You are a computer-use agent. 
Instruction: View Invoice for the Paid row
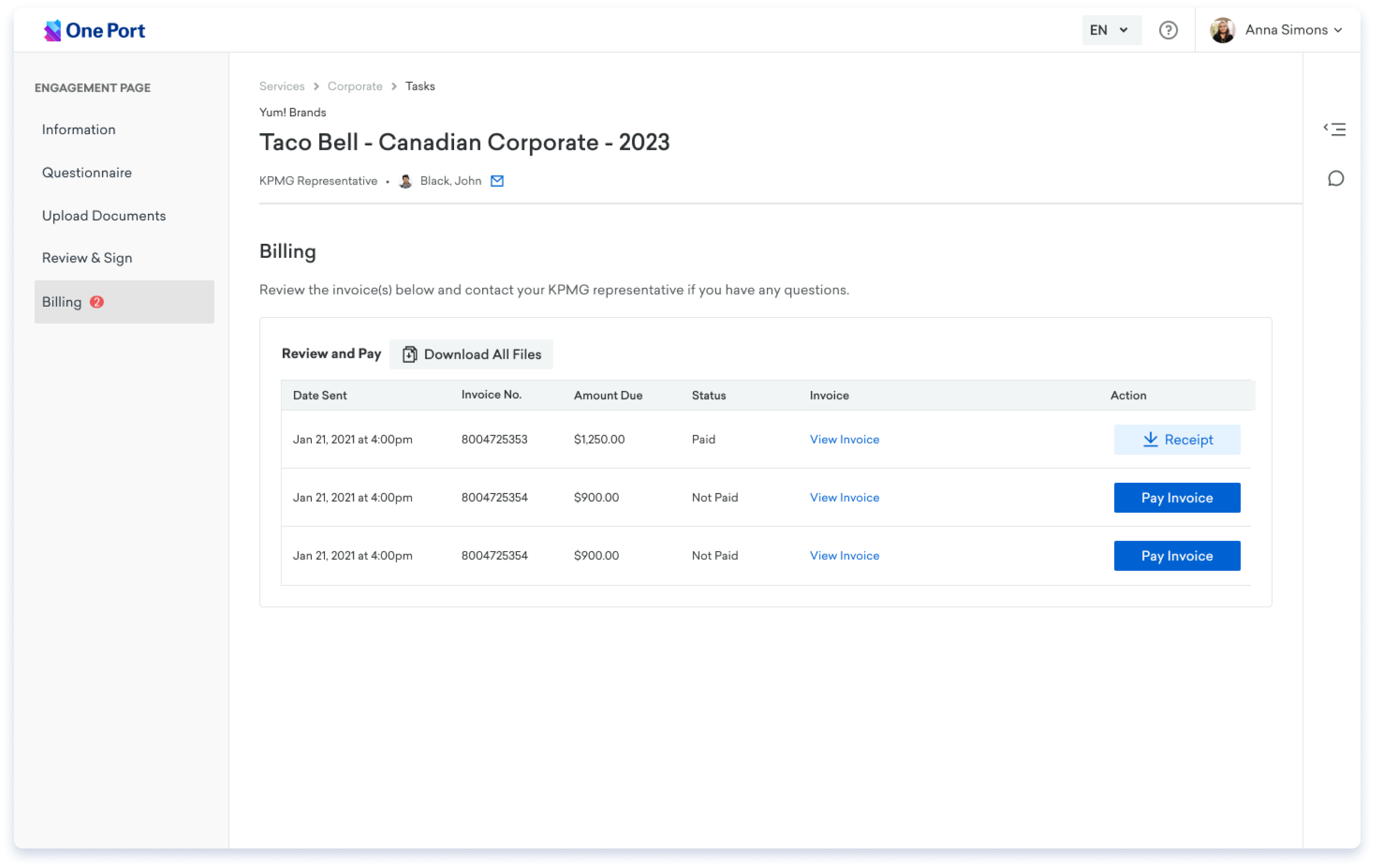844,439
